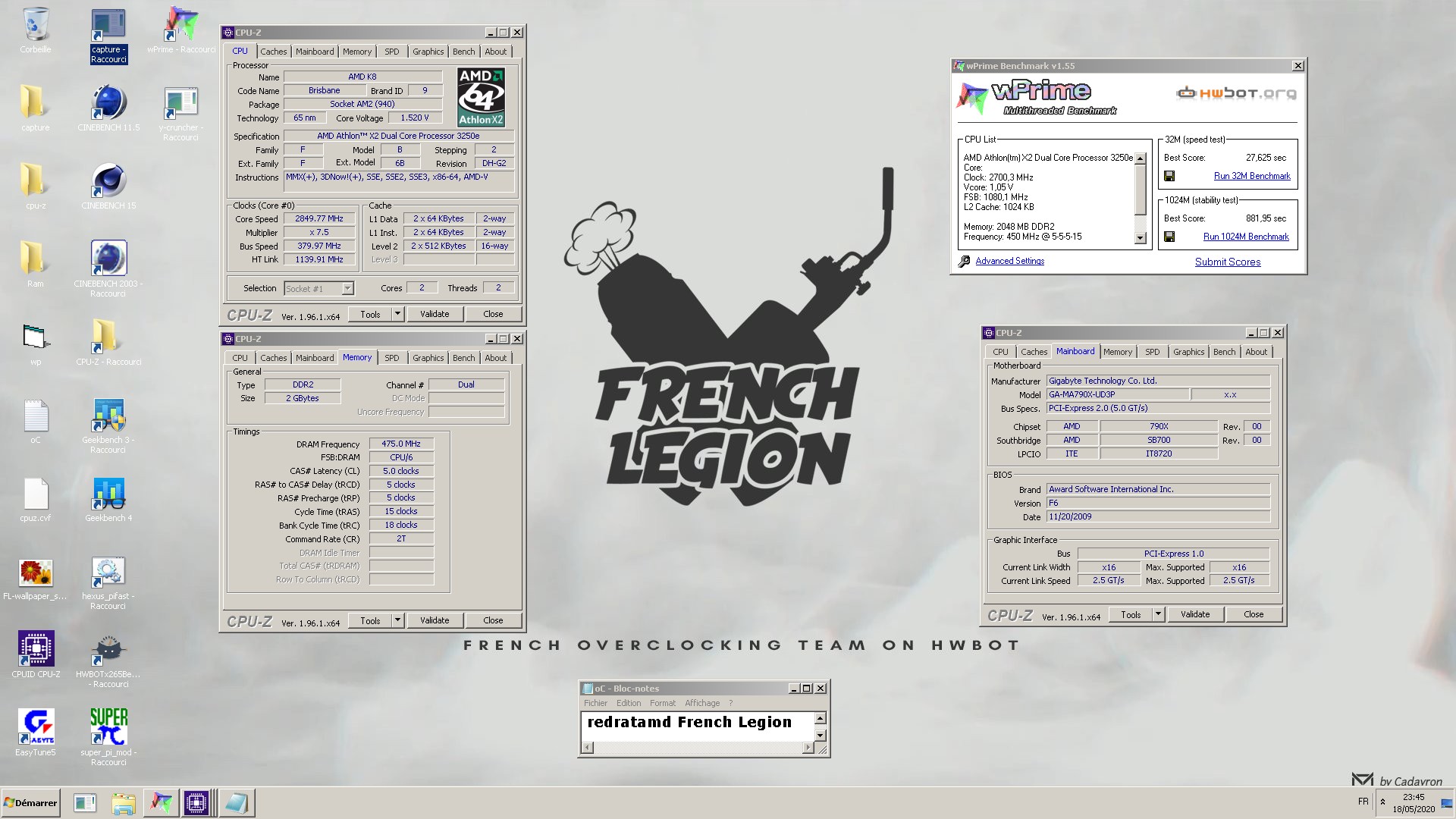Open wPrime Advanced Settings link
The height and width of the screenshot is (819, 1456).
pos(1009,261)
